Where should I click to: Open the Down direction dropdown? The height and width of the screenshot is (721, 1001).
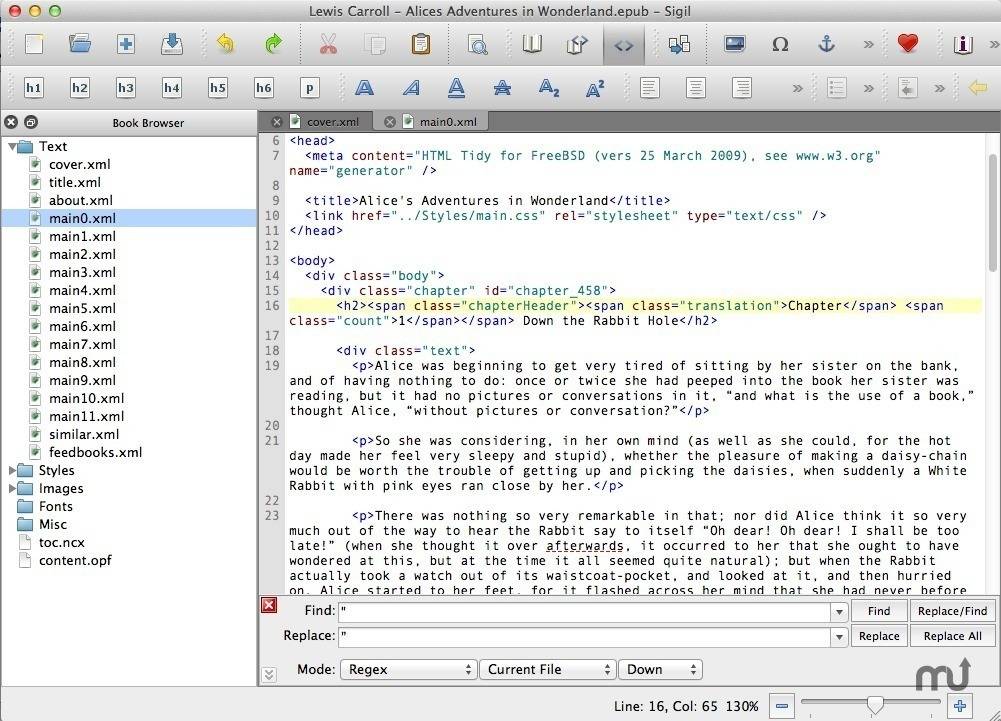coord(660,669)
